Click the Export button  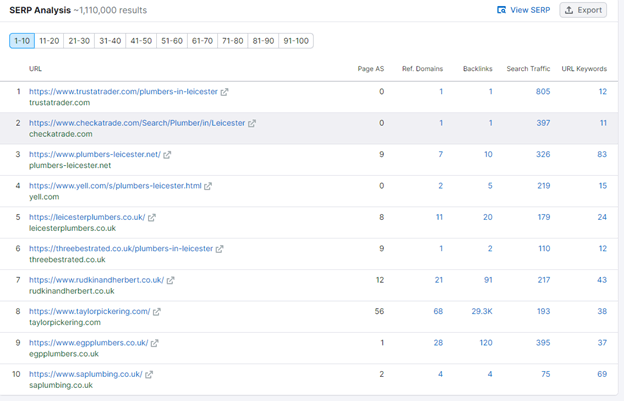[583, 10]
